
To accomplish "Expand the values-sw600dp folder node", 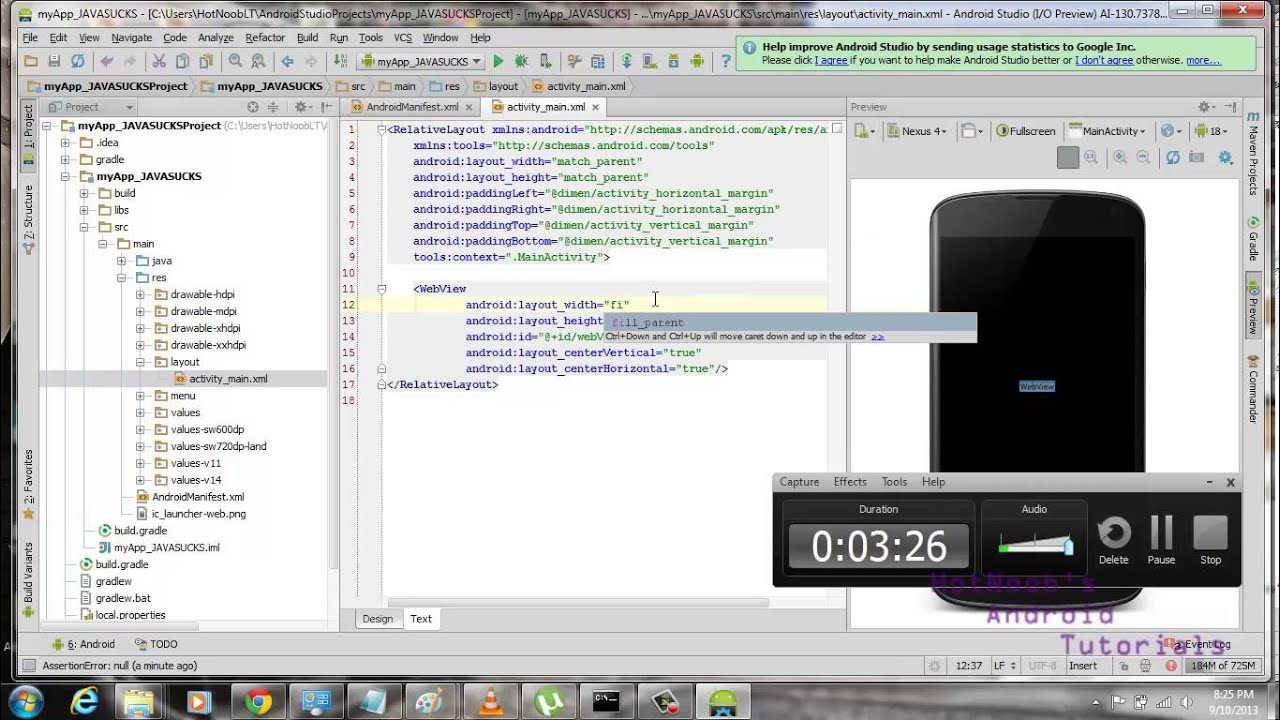I will (140, 430).
